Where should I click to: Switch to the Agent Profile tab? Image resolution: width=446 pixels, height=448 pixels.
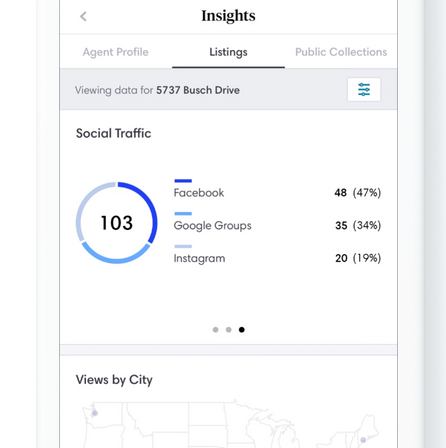click(116, 52)
